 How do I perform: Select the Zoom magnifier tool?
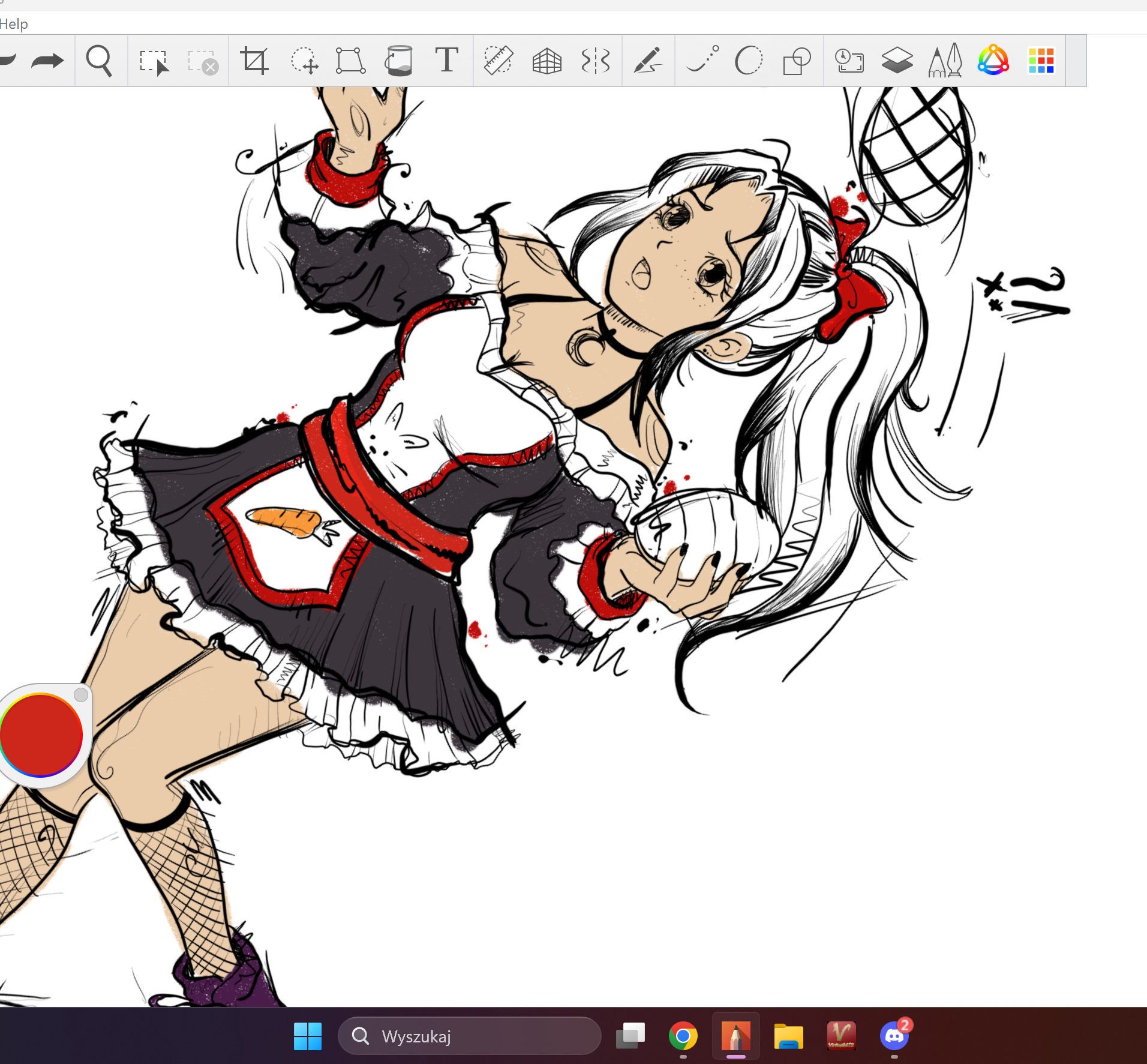99,61
